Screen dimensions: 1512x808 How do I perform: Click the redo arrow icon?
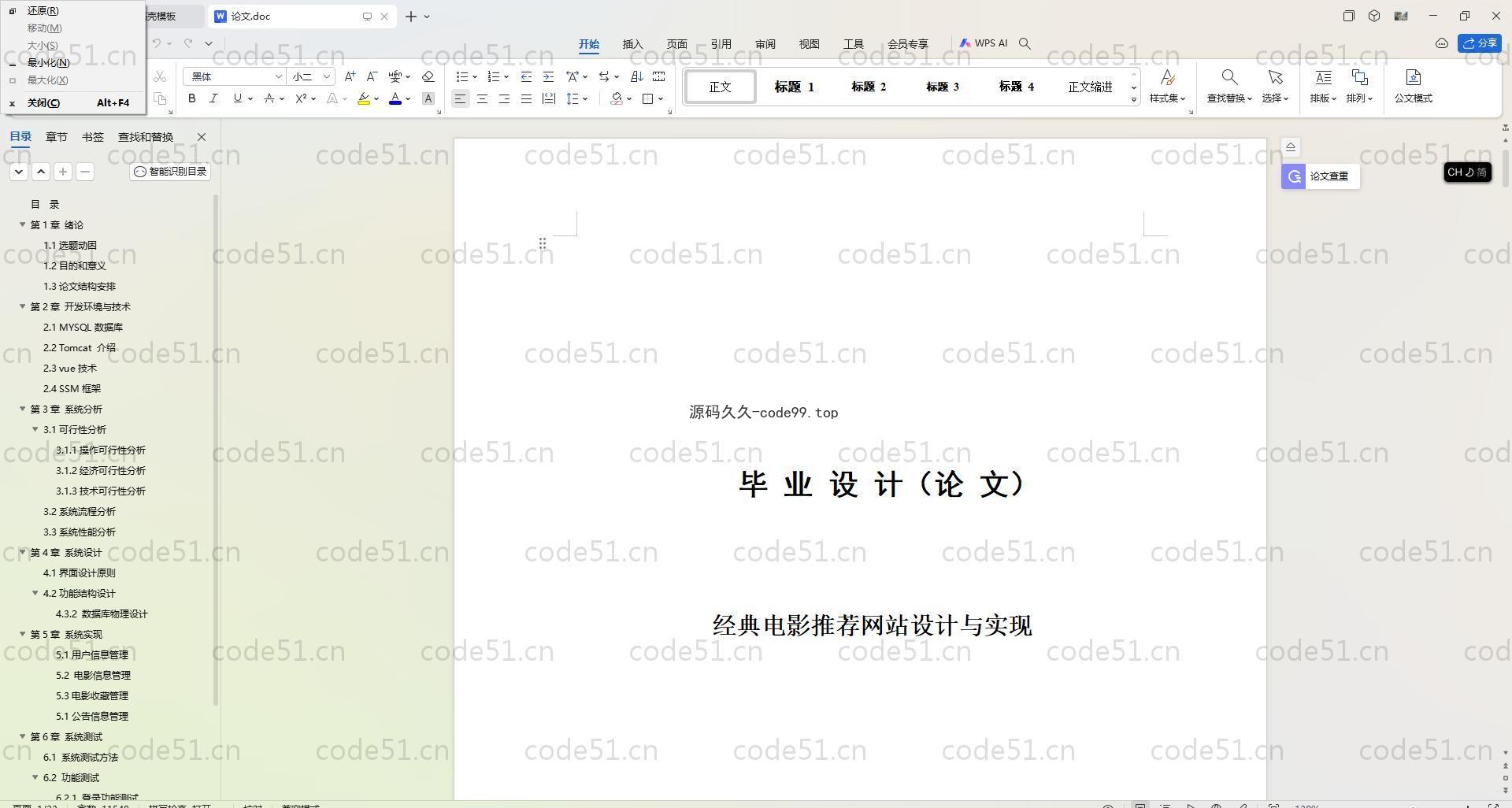tap(188, 43)
